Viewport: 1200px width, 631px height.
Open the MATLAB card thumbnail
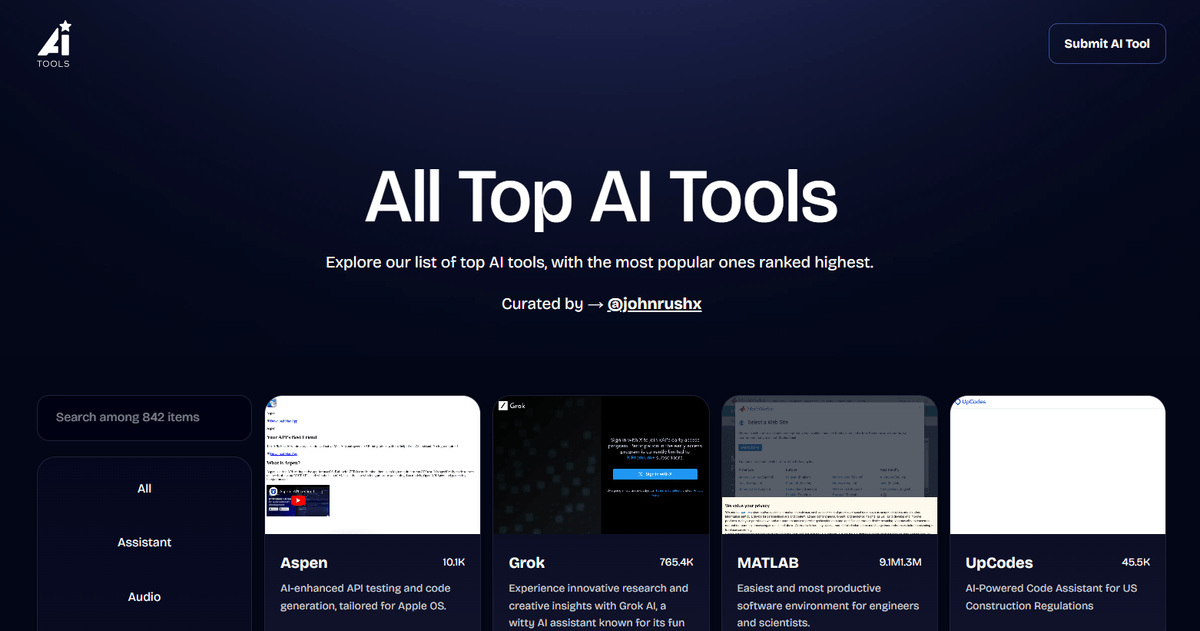[829, 465]
